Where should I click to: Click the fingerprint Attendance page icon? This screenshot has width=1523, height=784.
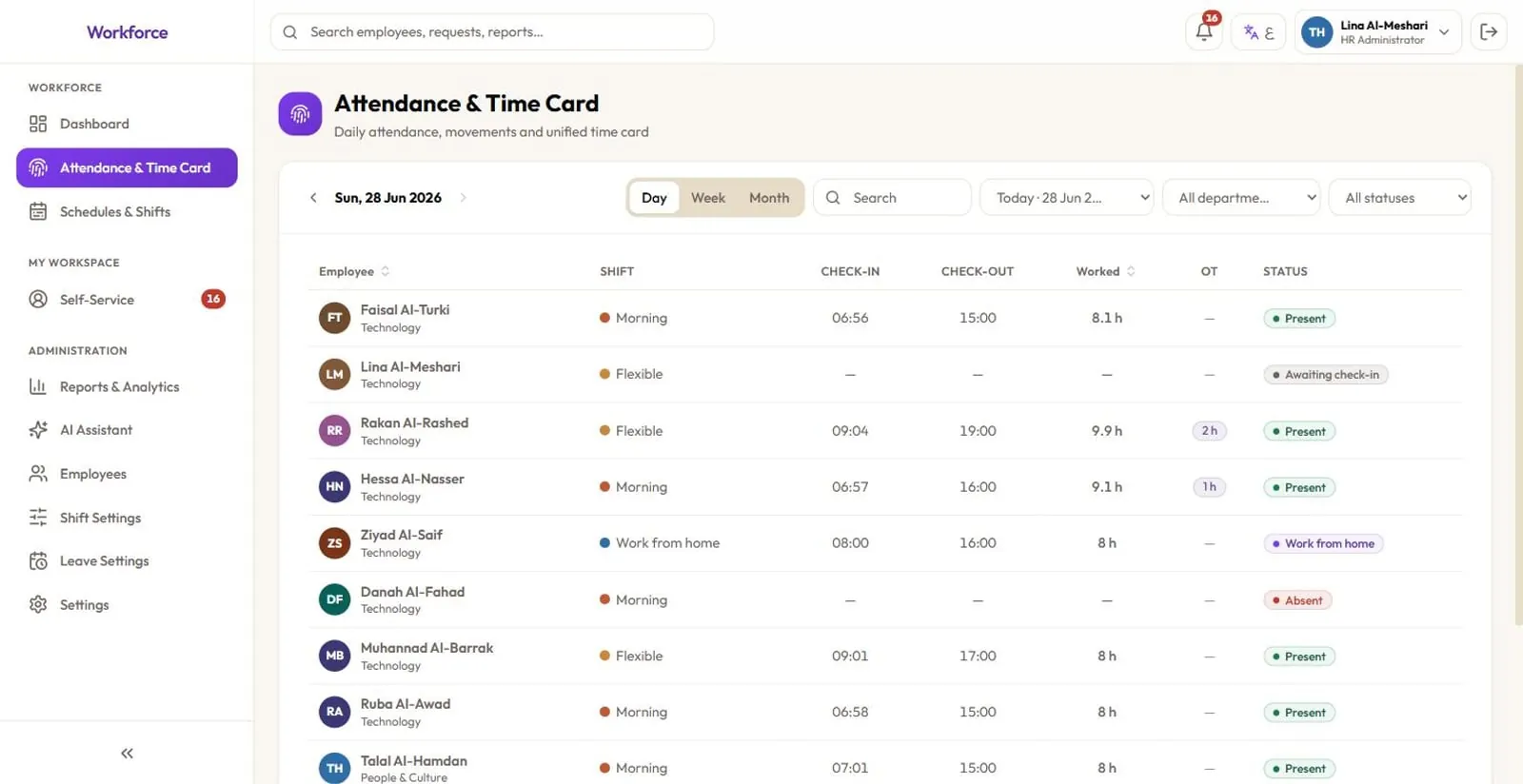tap(300, 114)
